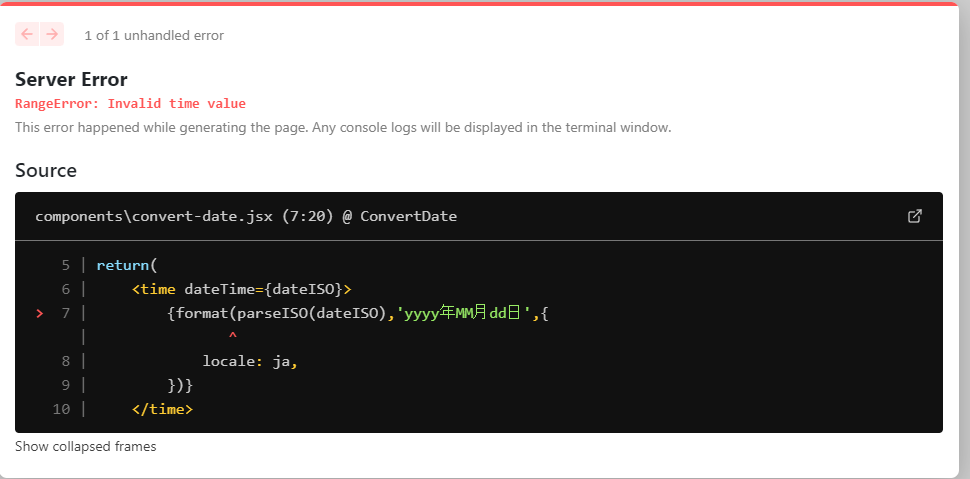This screenshot has height=479, width=970.
Task: Click the return( statement on line 5
Action: 127,265
